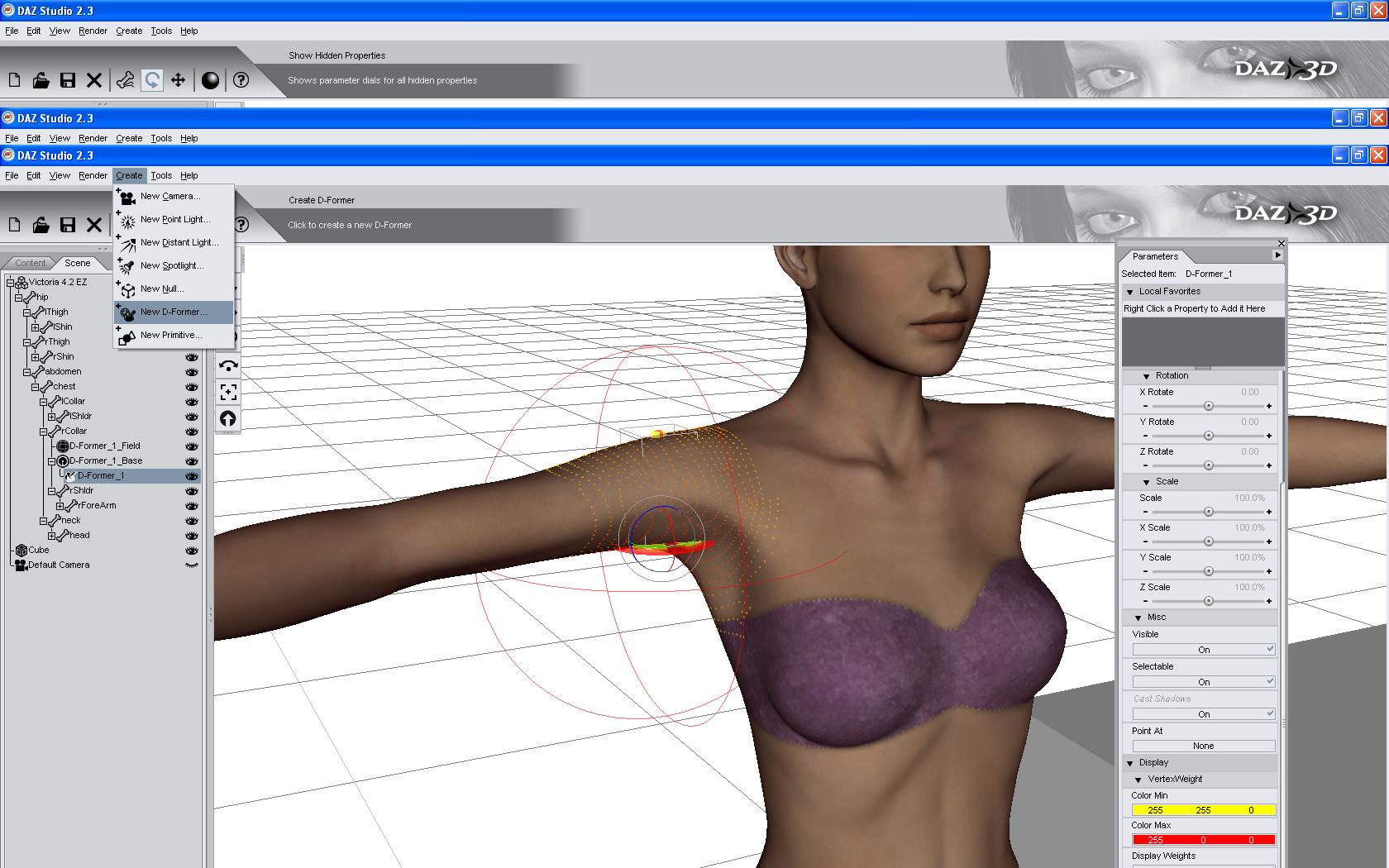
Task: Click the Render sphere icon in rearmost window
Action: click(x=211, y=80)
